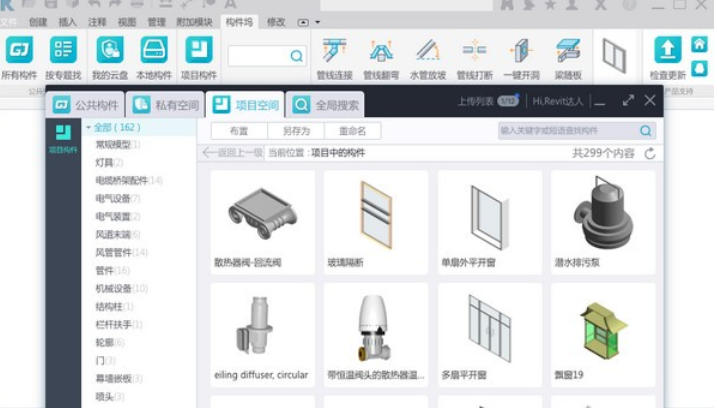
Task: Select the 多扇平开窗 component thumbnail
Action: [489, 335]
